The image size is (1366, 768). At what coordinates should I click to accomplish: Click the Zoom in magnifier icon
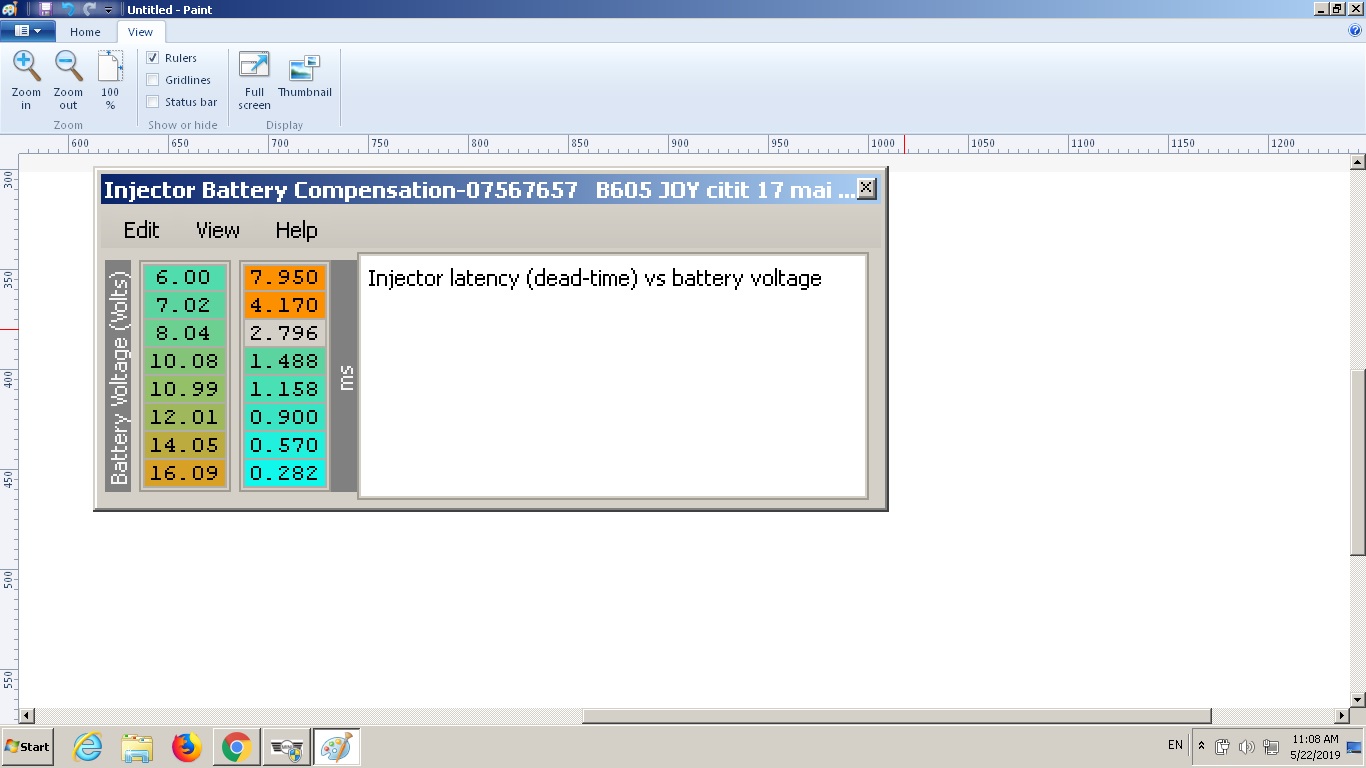pyautogui.click(x=26, y=68)
